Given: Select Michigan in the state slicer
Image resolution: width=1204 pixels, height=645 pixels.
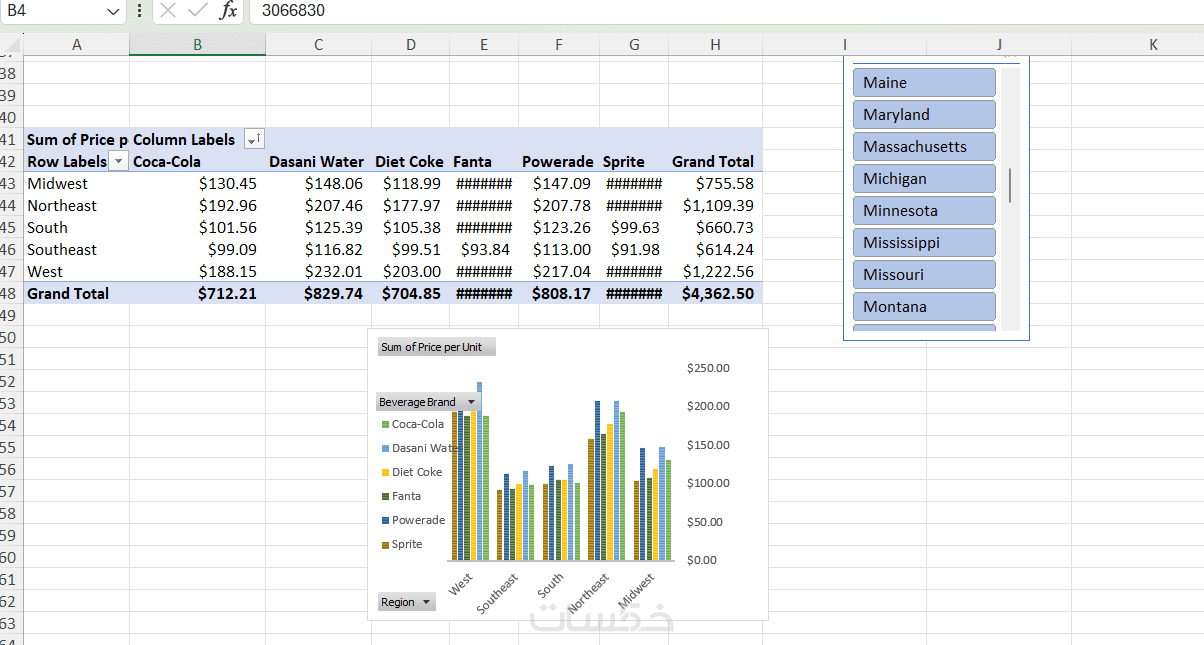Looking at the screenshot, I should coord(924,179).
